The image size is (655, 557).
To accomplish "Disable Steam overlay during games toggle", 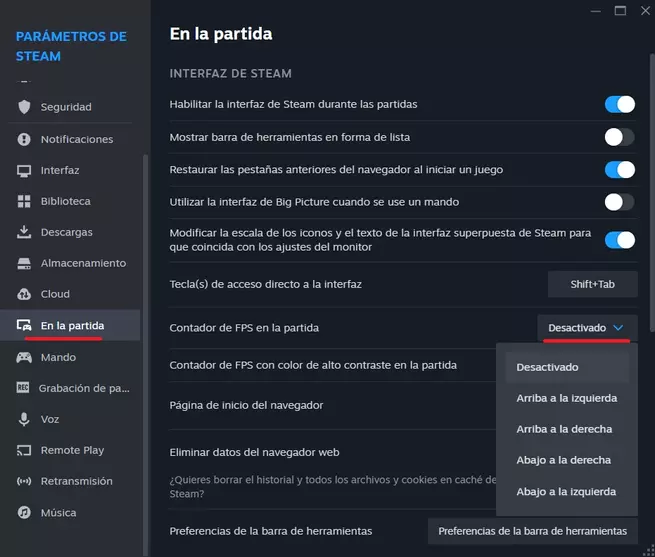I will click(x=620, y=104).
